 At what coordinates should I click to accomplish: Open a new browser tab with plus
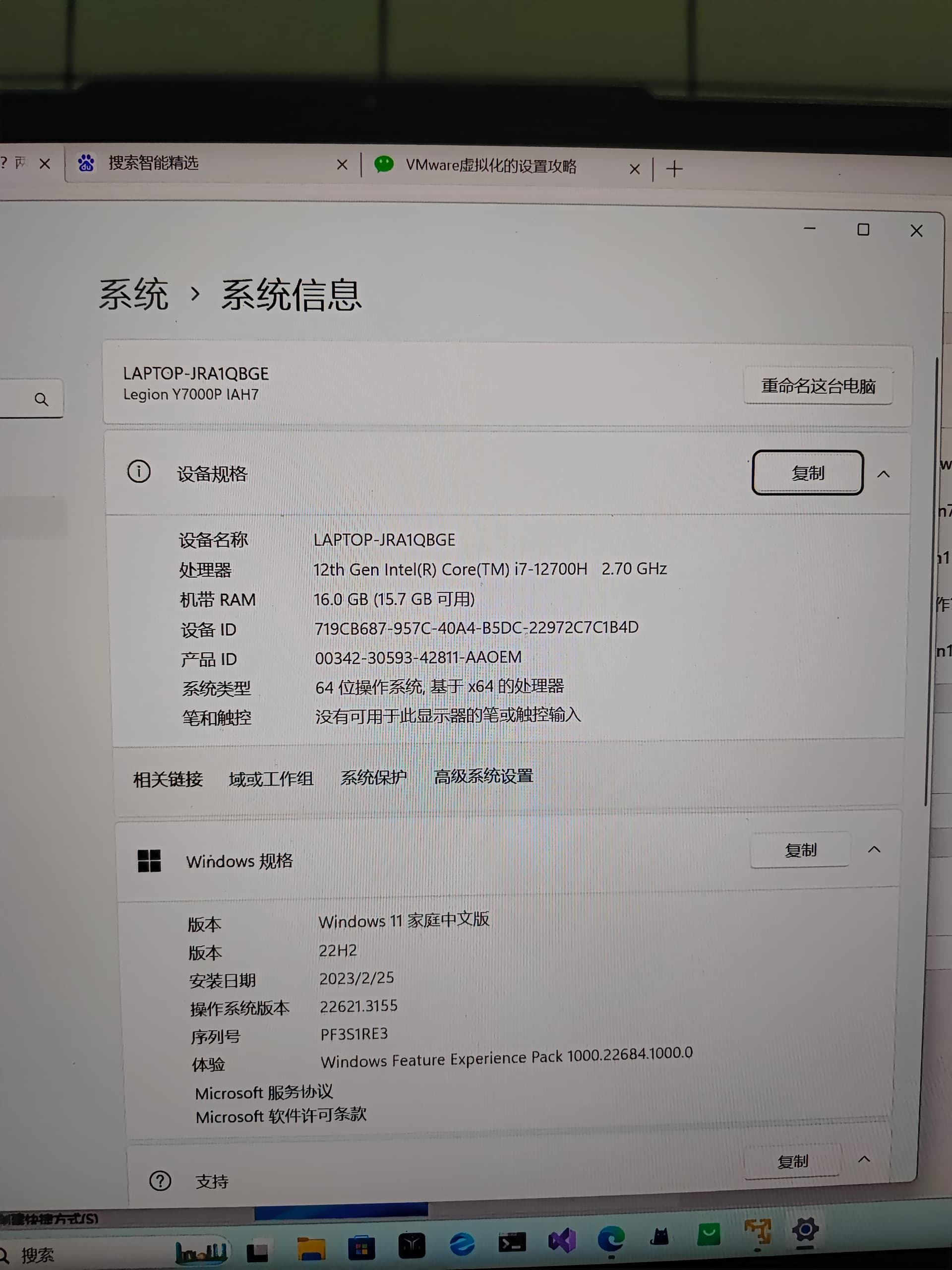coord(674,169)
